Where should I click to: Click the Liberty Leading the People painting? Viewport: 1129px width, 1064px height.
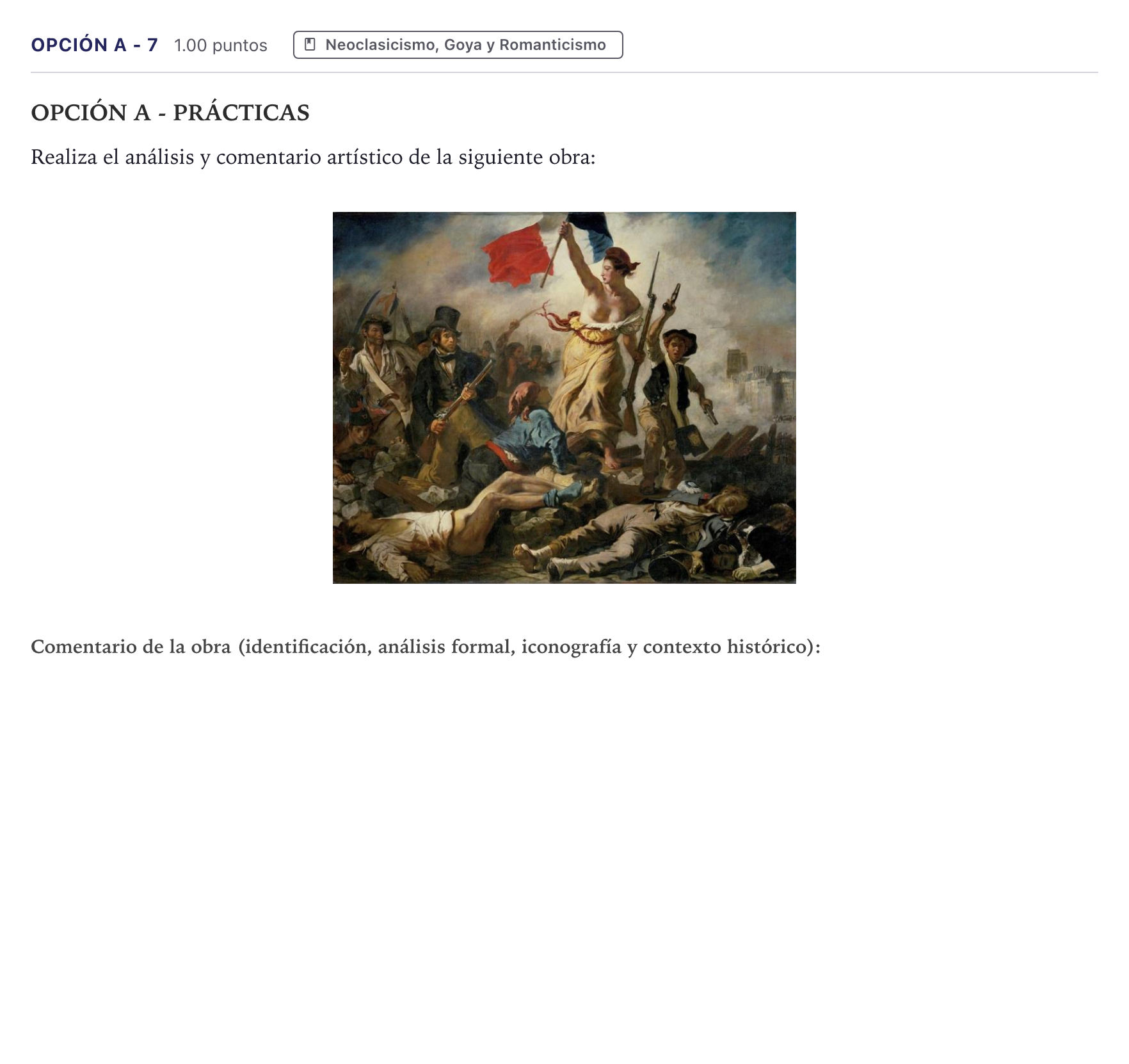click(564, 398)
